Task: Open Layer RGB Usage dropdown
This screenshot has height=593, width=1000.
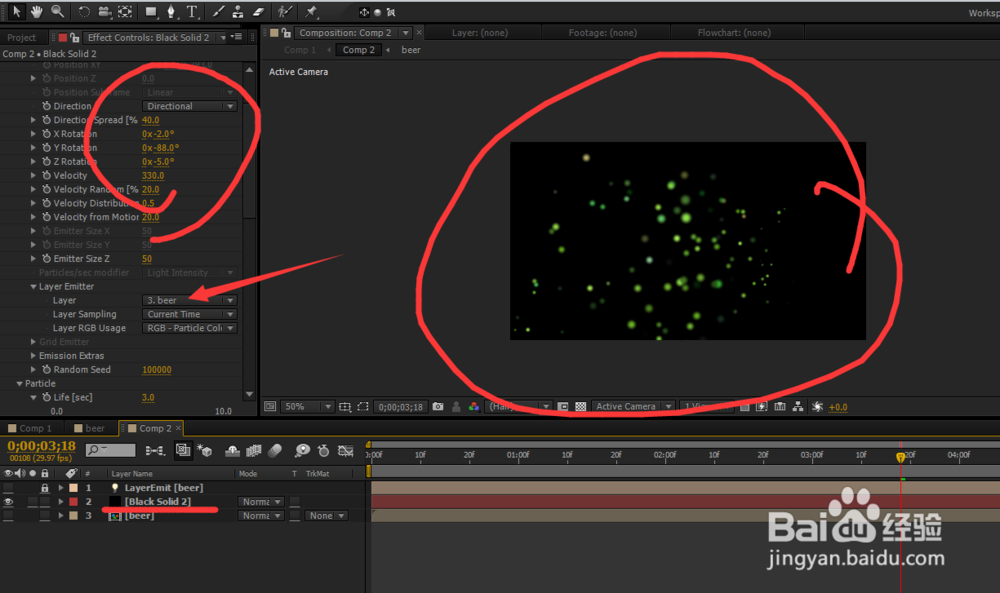Action: [x=189, y=328]
